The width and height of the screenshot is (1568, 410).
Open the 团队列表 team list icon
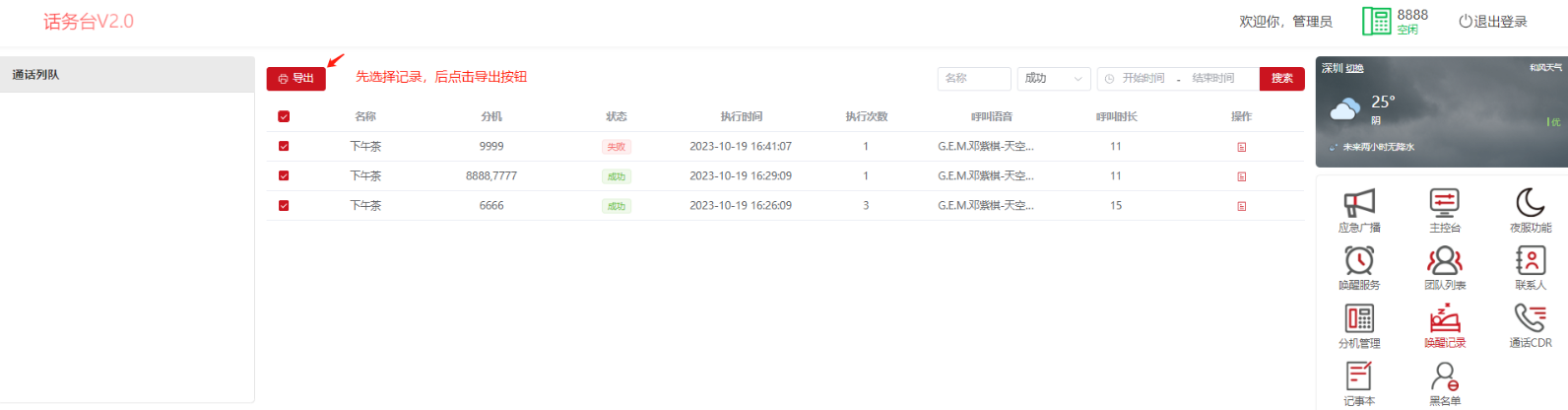pyautogui.click(x=1444, y=261)
